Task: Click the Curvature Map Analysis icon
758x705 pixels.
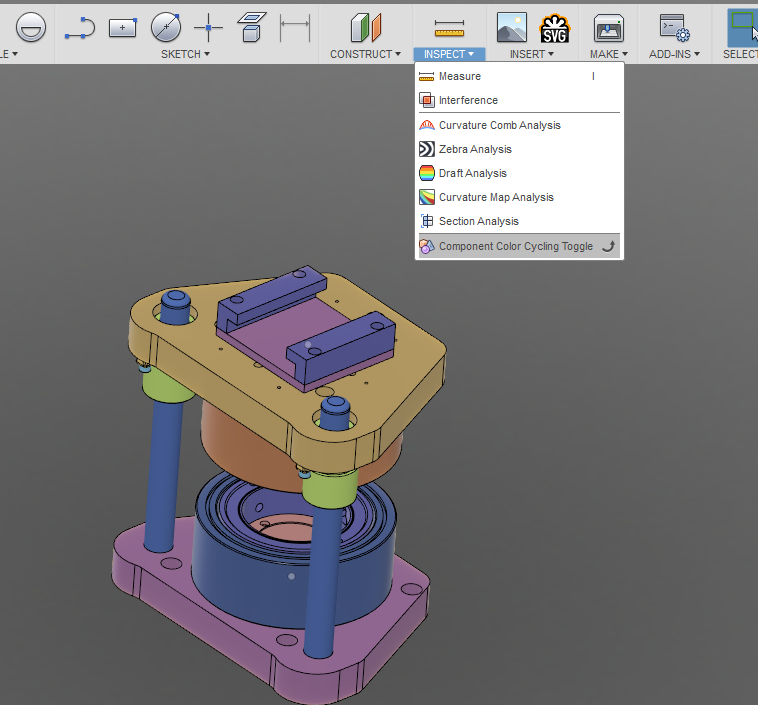Action: tap(426, 197)
